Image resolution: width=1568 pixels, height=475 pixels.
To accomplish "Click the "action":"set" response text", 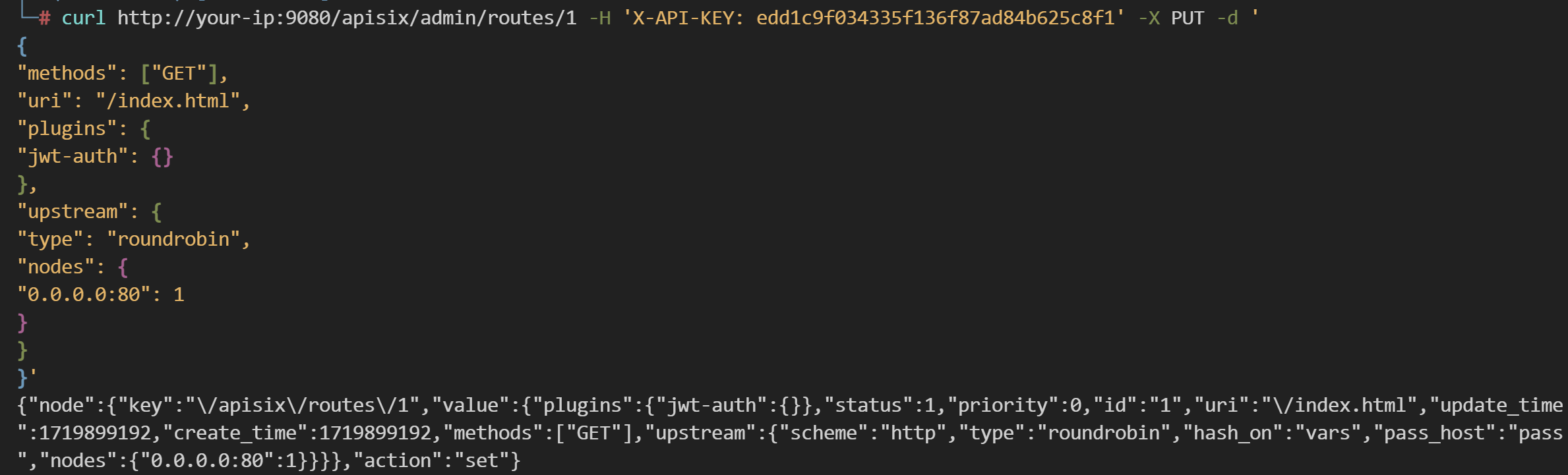I will coord(437,461).
